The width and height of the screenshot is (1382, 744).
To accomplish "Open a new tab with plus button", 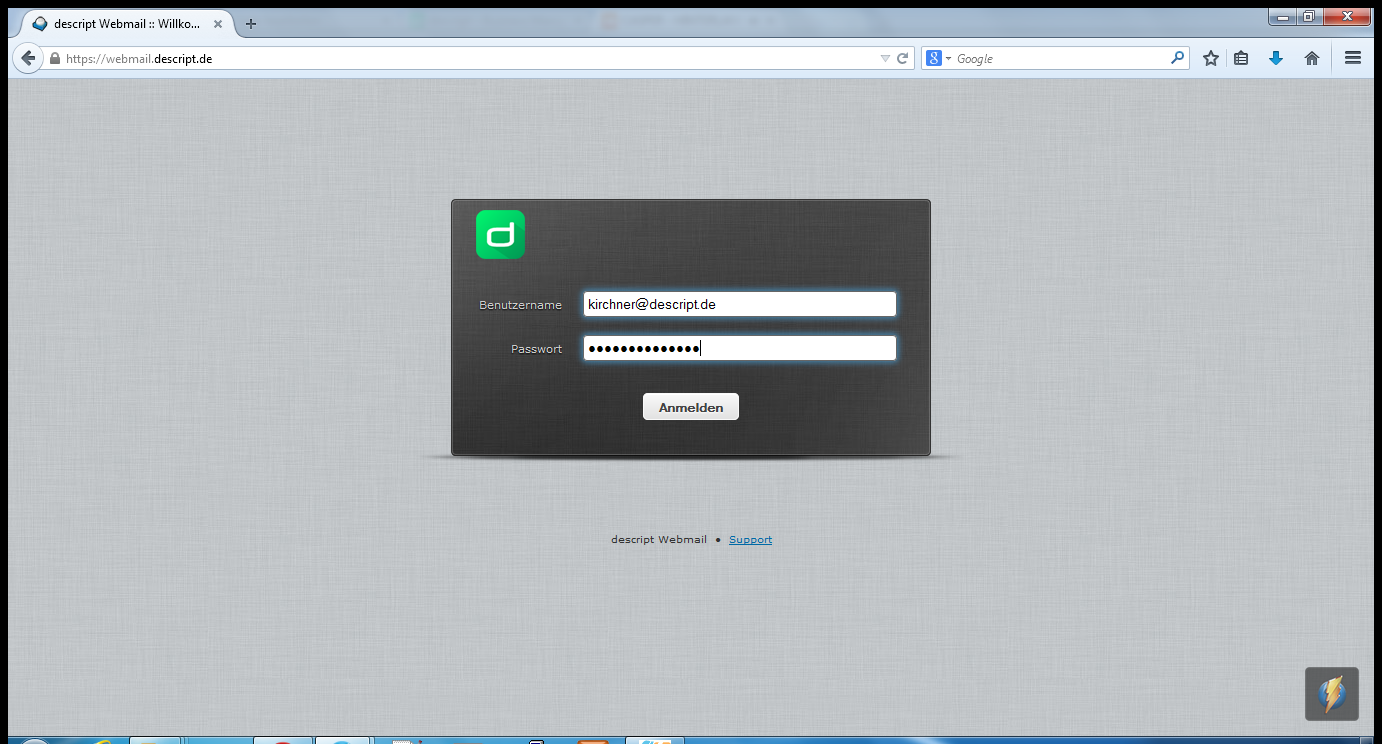I will tap(251, 24).
